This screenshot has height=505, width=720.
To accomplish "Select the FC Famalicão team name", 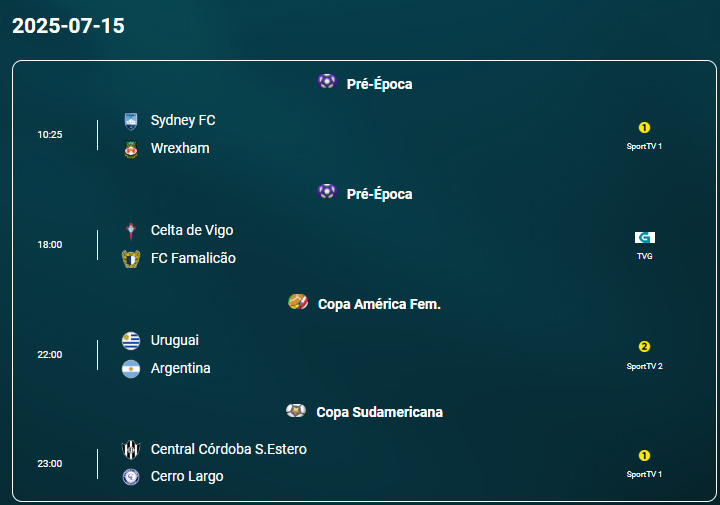I will click(x=193, y=258).
